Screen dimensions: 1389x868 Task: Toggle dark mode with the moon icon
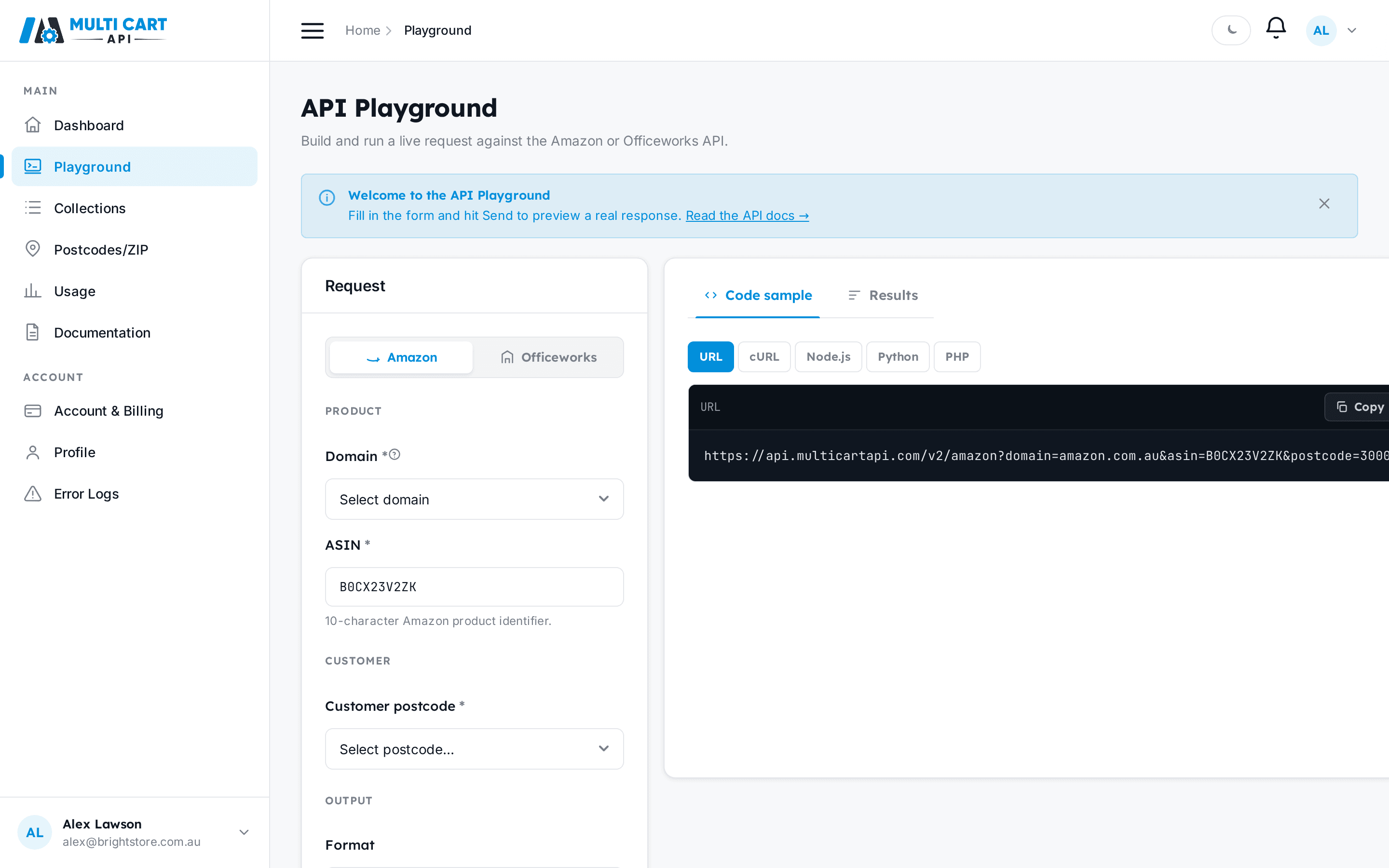coord(1231,30)
